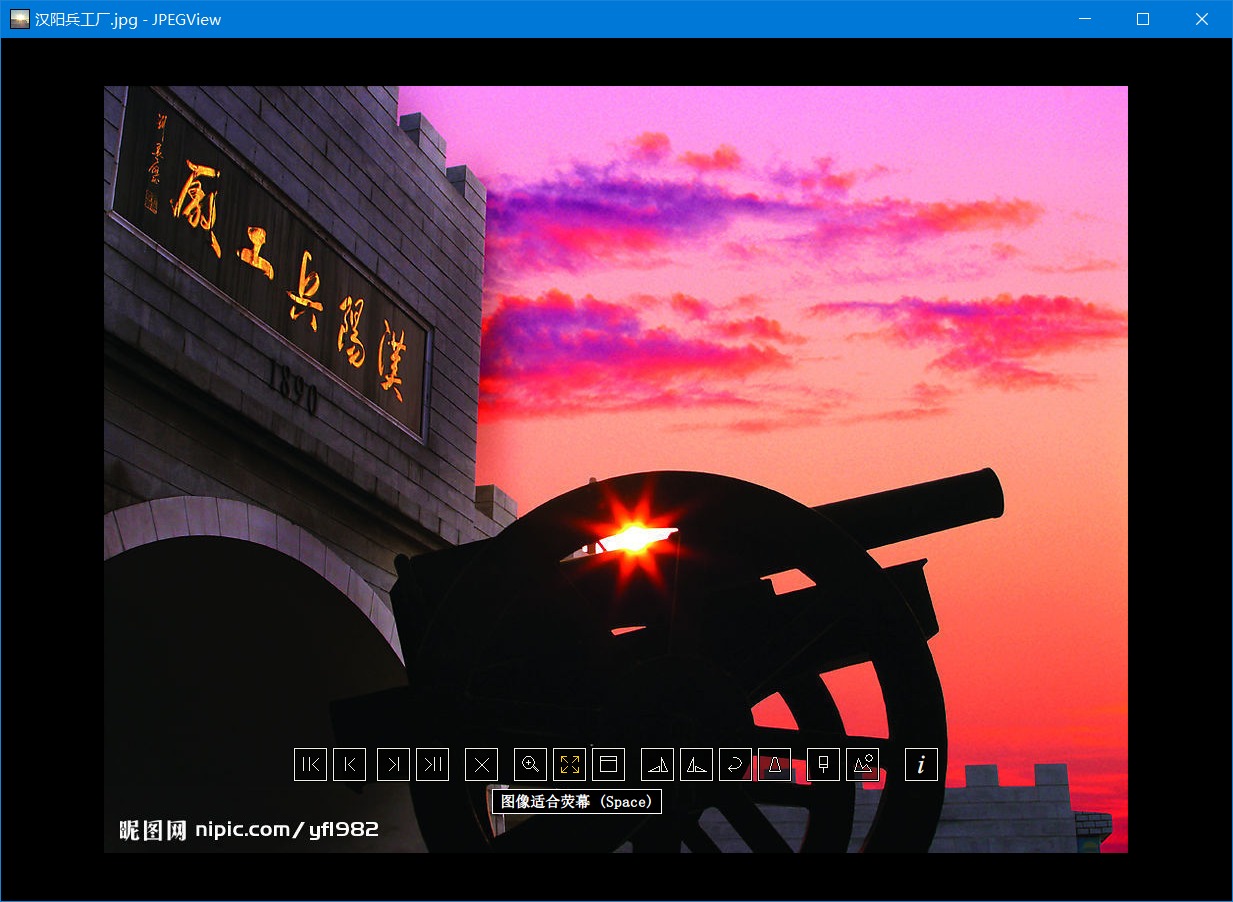
Task: Jump to the last image
Action: (432, 765)
